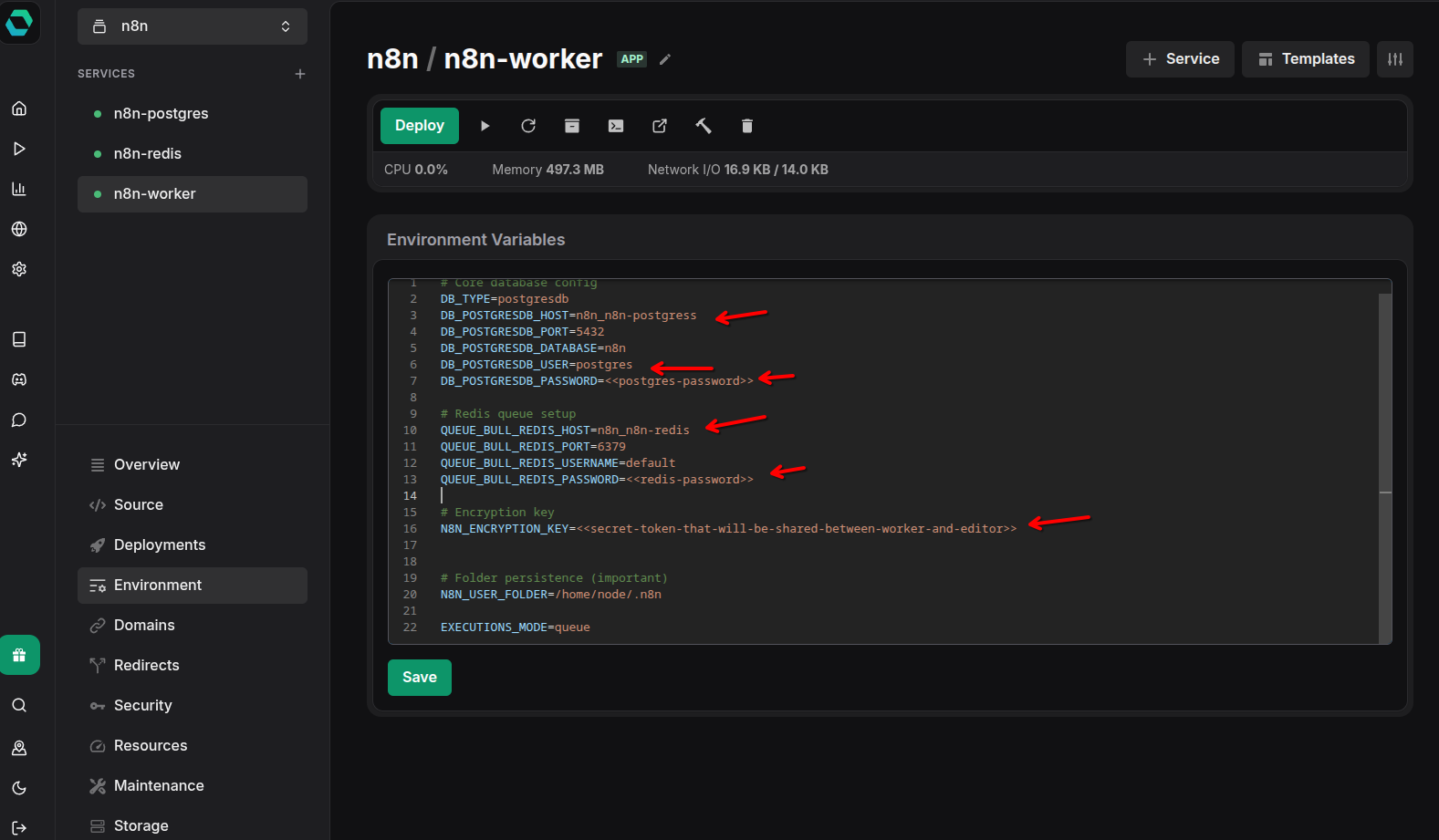
Task: Click the QUEUE_BULL_REDIS_PORT=6379 line
Action: click(x=533, y=447)
